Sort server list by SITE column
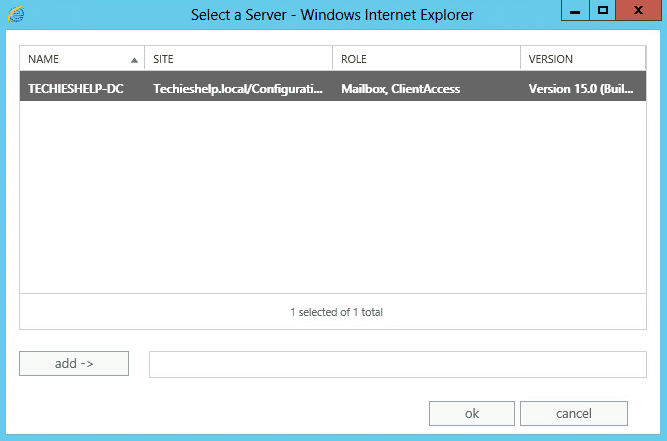 coord(164,59)
